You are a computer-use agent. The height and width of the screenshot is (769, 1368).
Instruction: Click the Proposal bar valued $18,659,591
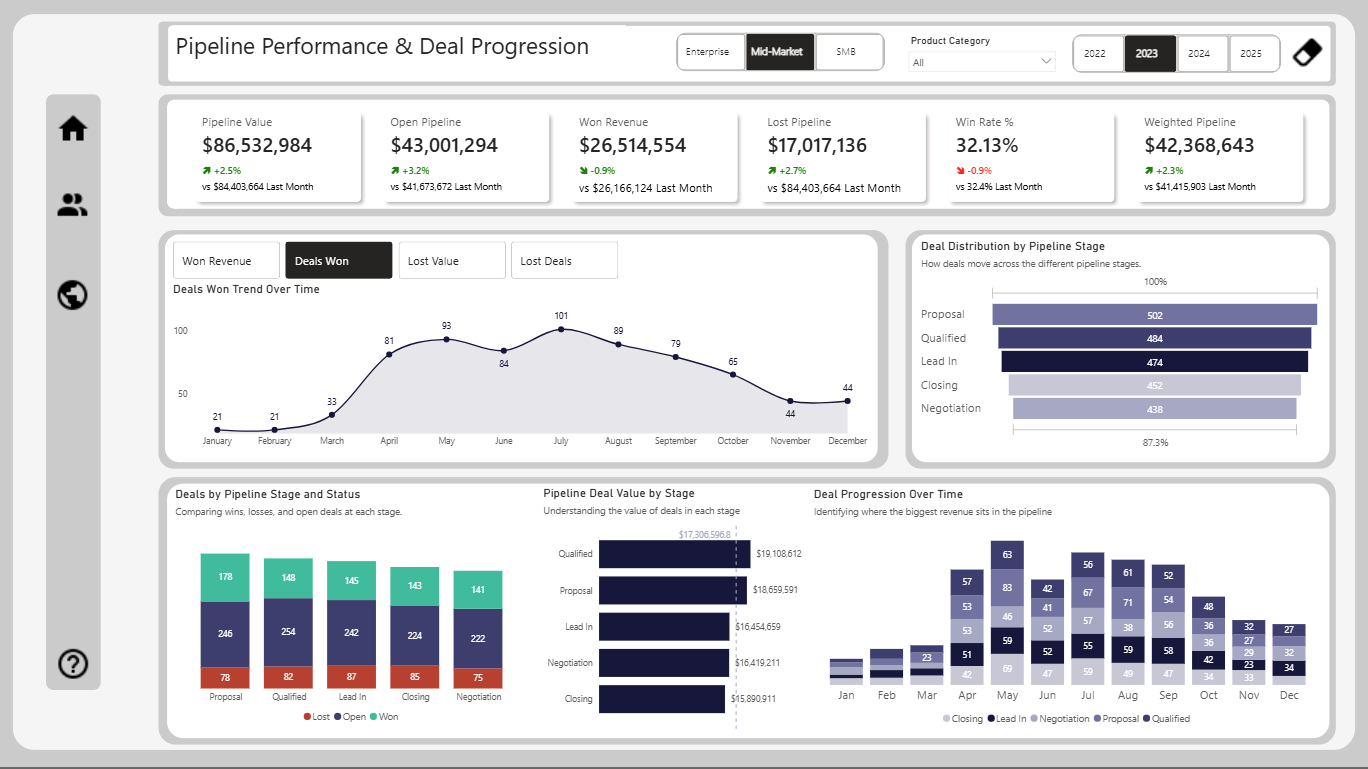coord(673,591)
